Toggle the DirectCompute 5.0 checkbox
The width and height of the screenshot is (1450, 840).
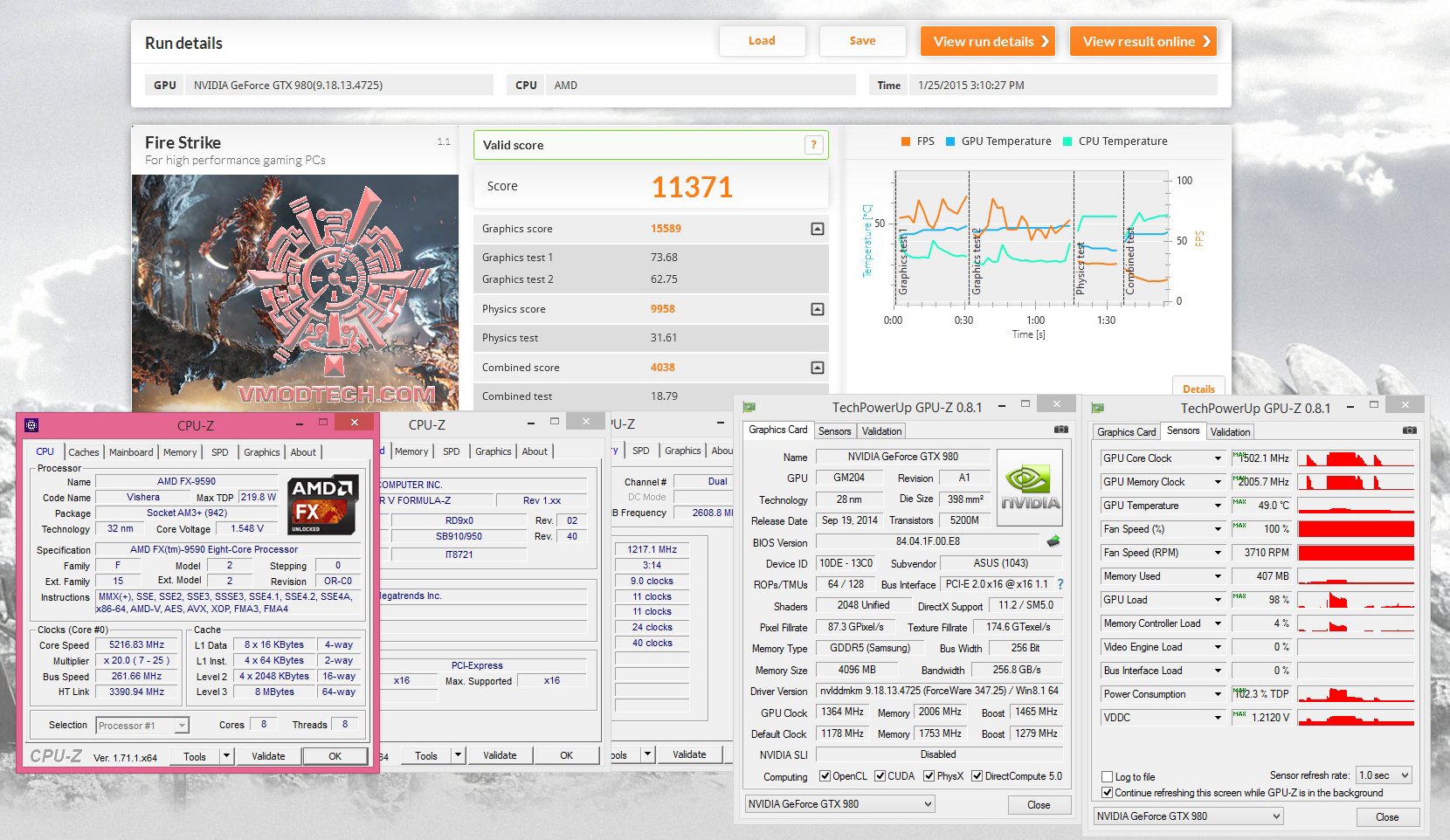pos(977,776)
